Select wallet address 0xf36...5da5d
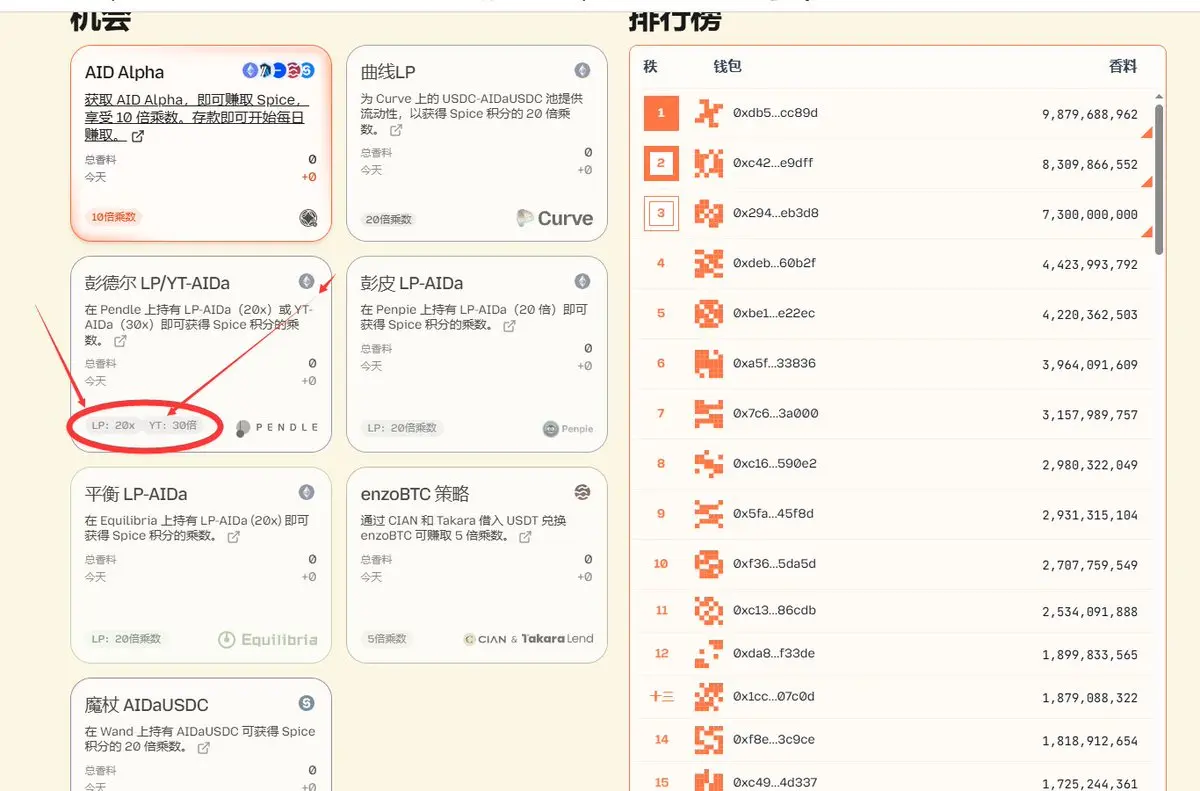Image resolution: width=1200 pixels, height=791 pixels. click(x=774, y=563)
